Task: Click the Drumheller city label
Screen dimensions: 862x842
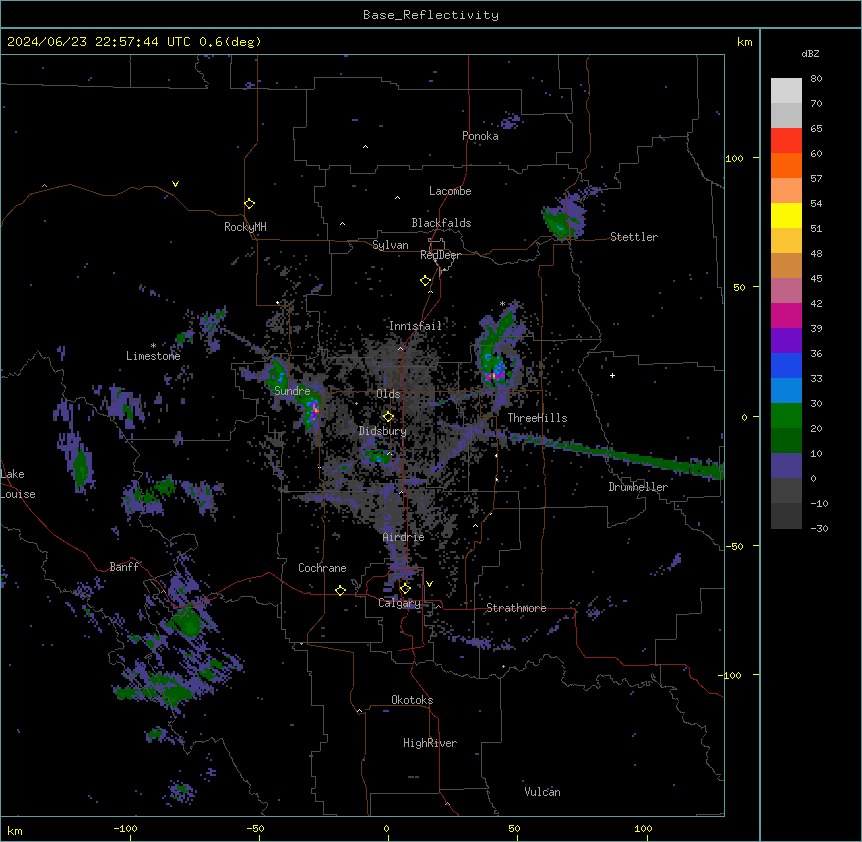Action: point(638,487)
